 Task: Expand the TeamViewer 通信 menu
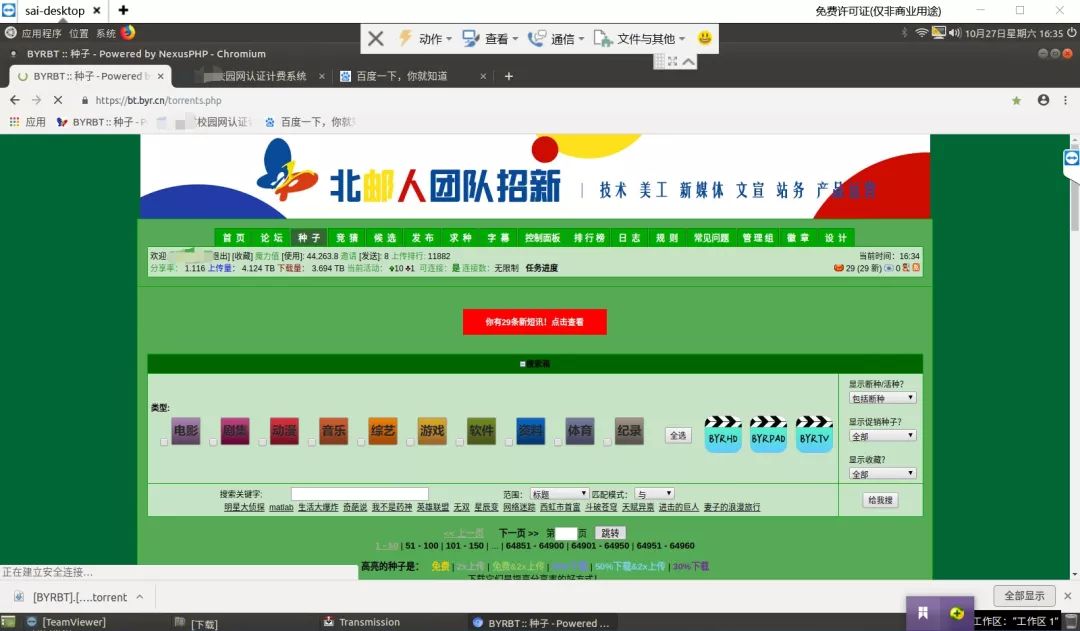point(556,39)
